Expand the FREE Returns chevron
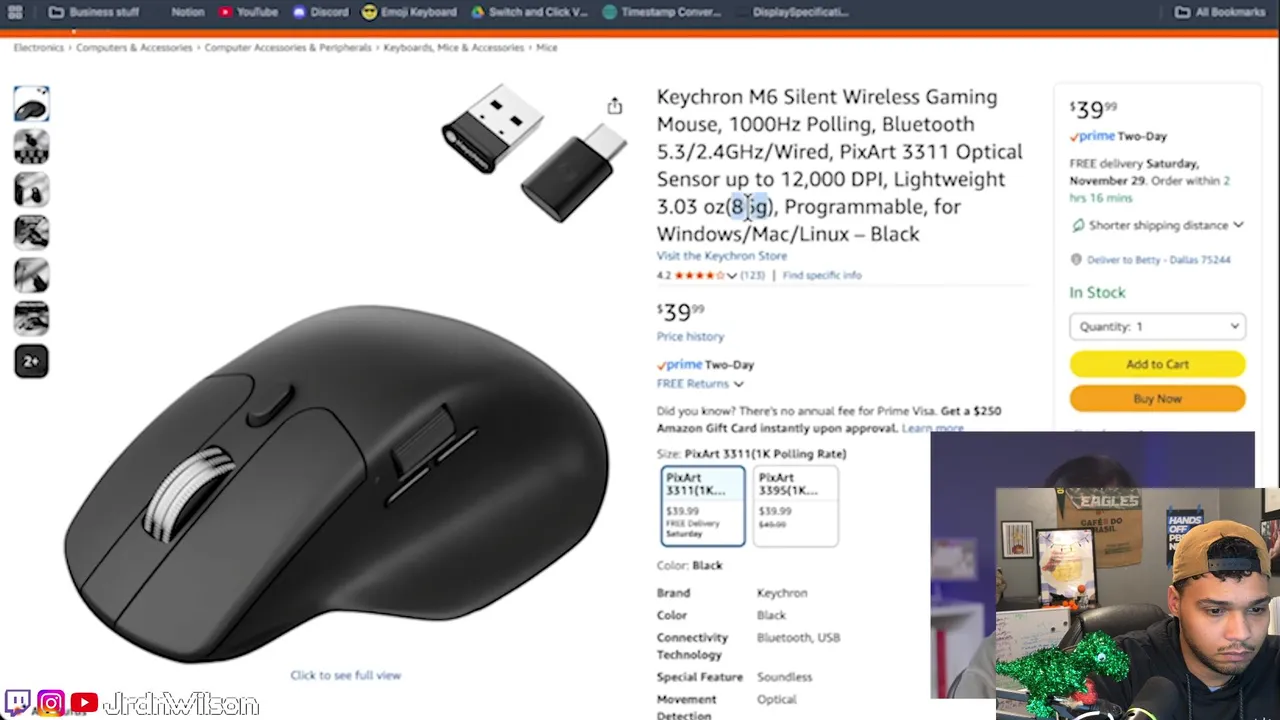The width and height of the screenshot is (1280, 720). coord(738,384)
